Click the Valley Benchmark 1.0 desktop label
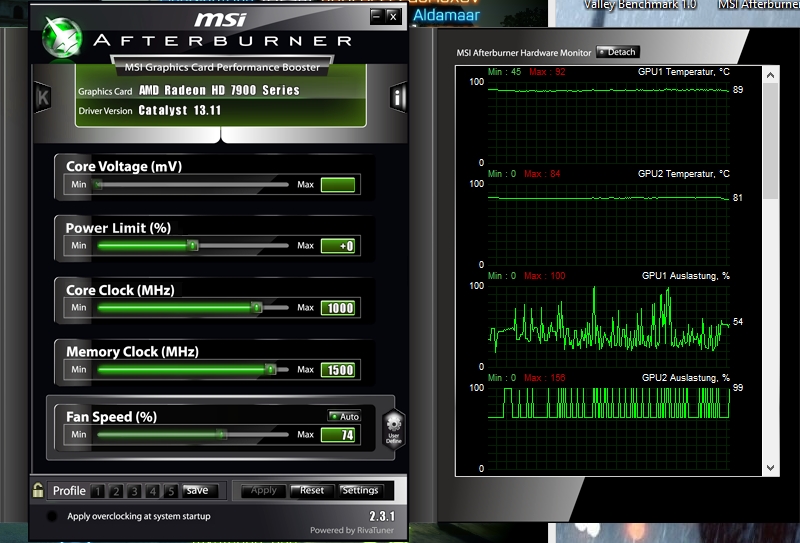 pos(640,5)
